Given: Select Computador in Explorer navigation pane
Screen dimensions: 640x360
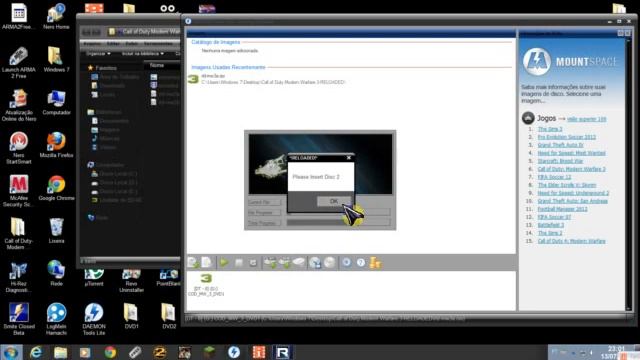Looking at the screenshot, I should point(106,165).
